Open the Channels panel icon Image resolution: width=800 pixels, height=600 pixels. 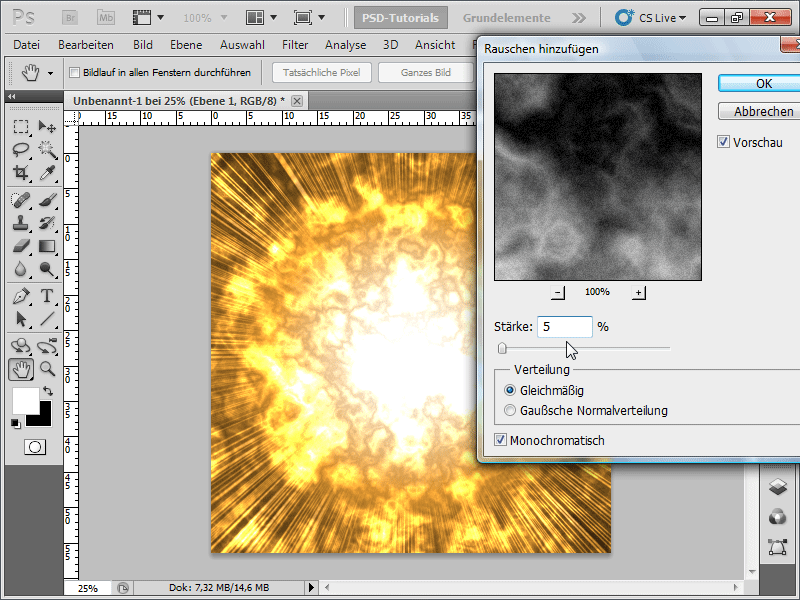click(x=778, y=517)
